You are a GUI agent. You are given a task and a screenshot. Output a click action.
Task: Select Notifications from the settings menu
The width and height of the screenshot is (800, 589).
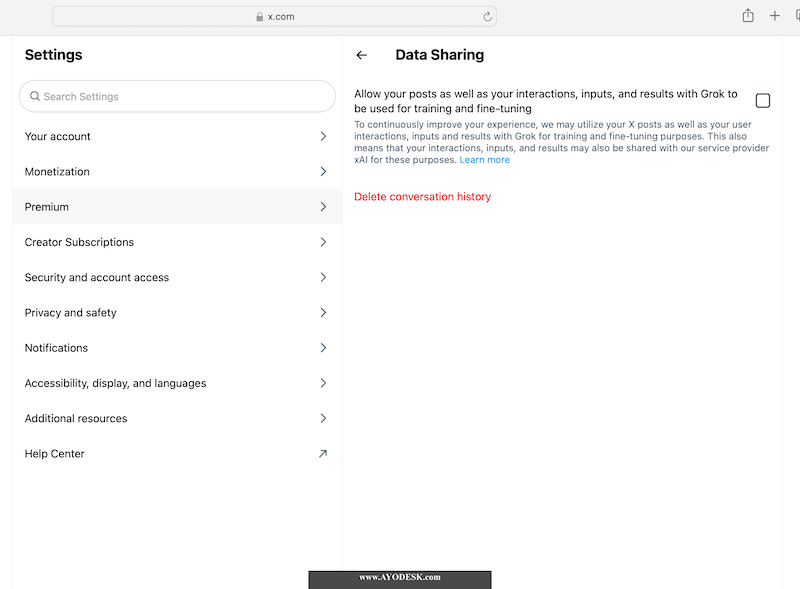pos(56,347)
